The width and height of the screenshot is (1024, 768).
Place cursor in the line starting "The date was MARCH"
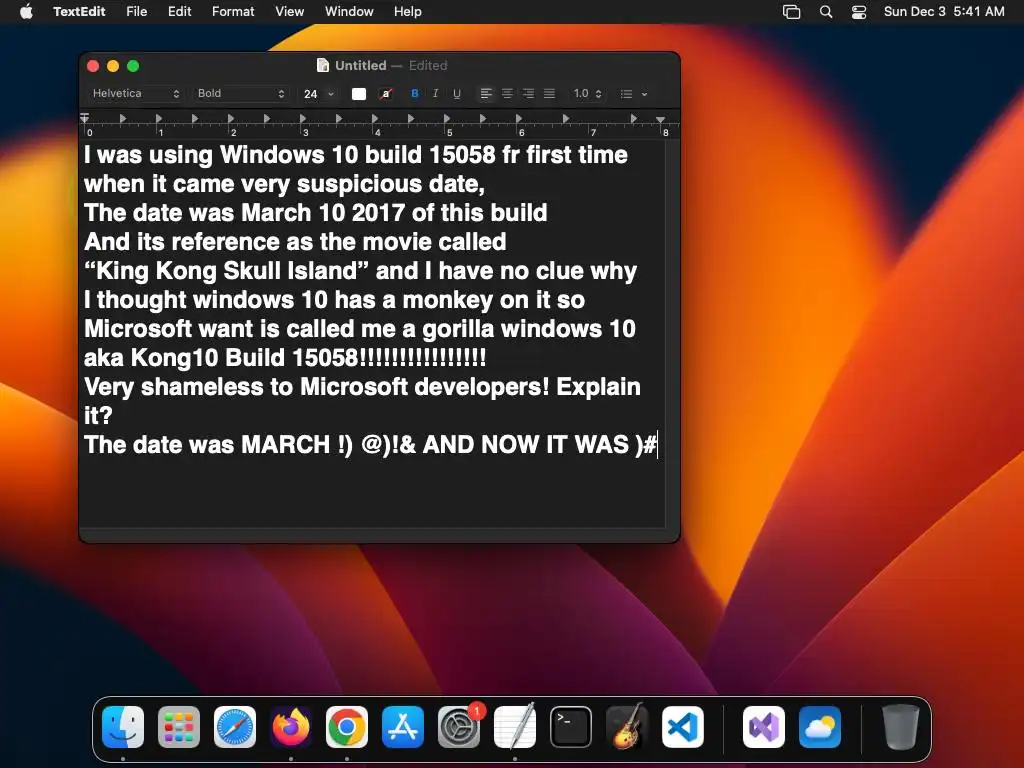370,445
